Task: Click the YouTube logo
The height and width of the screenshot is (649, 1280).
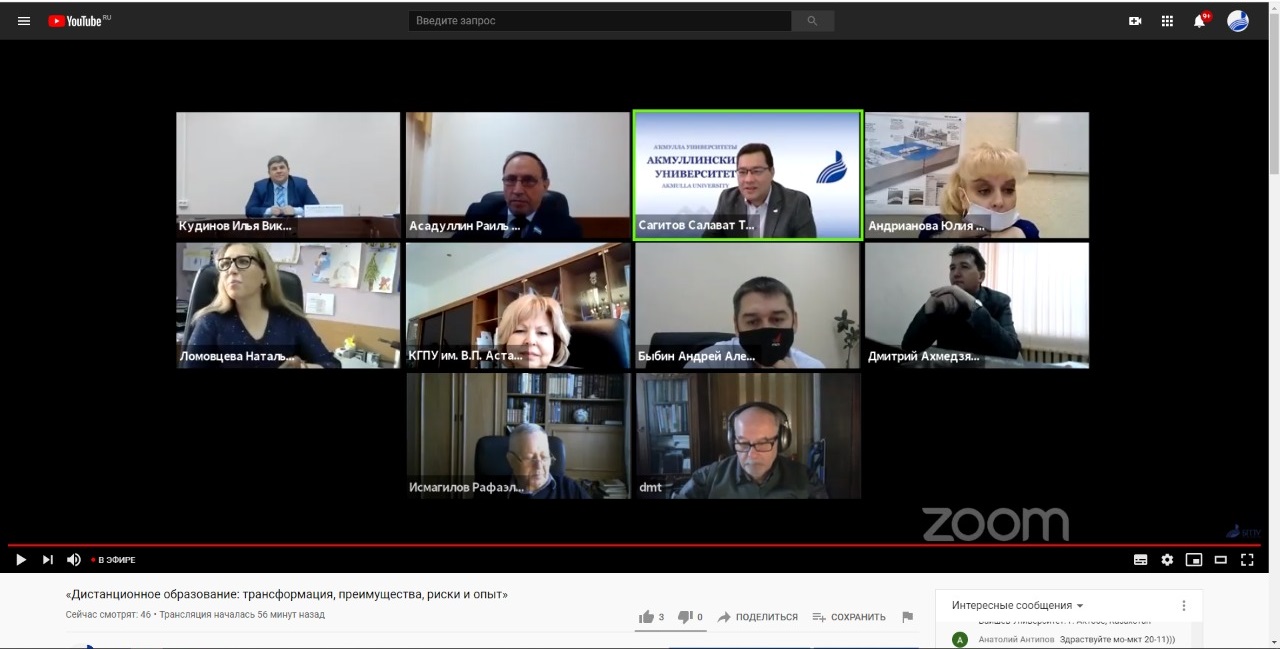Action: pyautogui.click(x=78, y=21)
